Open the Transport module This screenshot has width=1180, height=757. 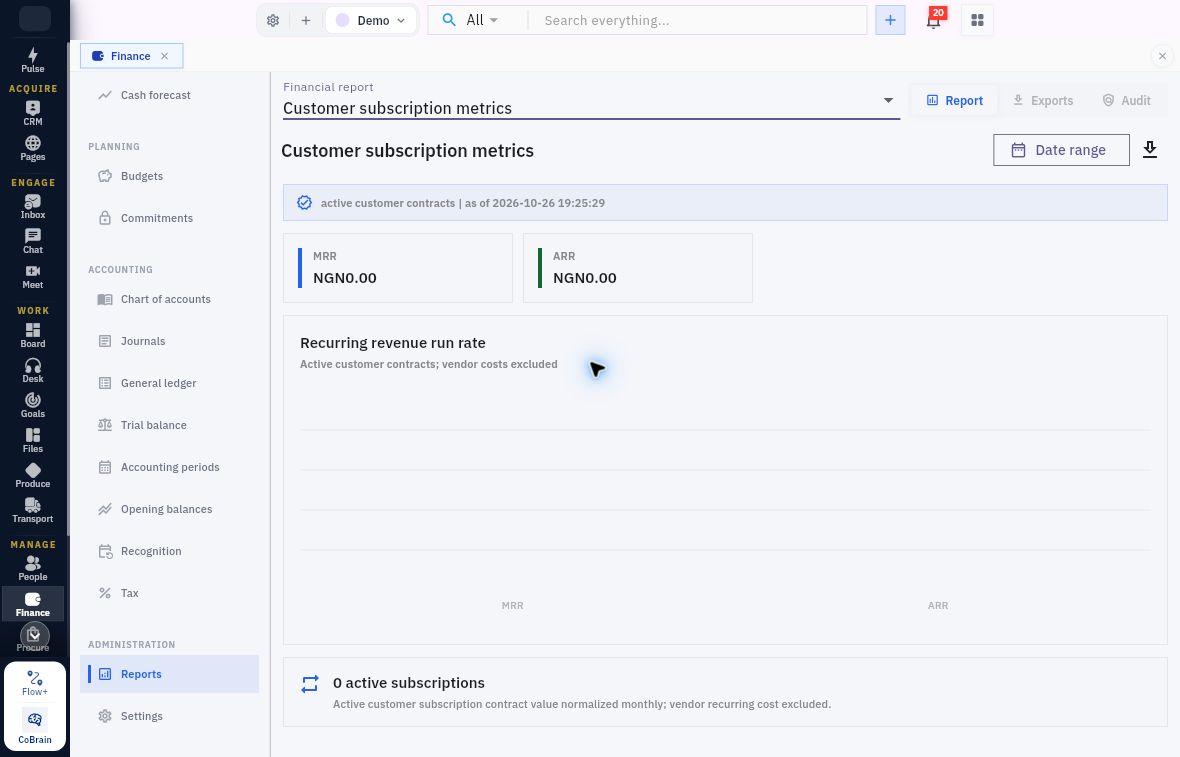pyautogui.click(x=32, y=511)
